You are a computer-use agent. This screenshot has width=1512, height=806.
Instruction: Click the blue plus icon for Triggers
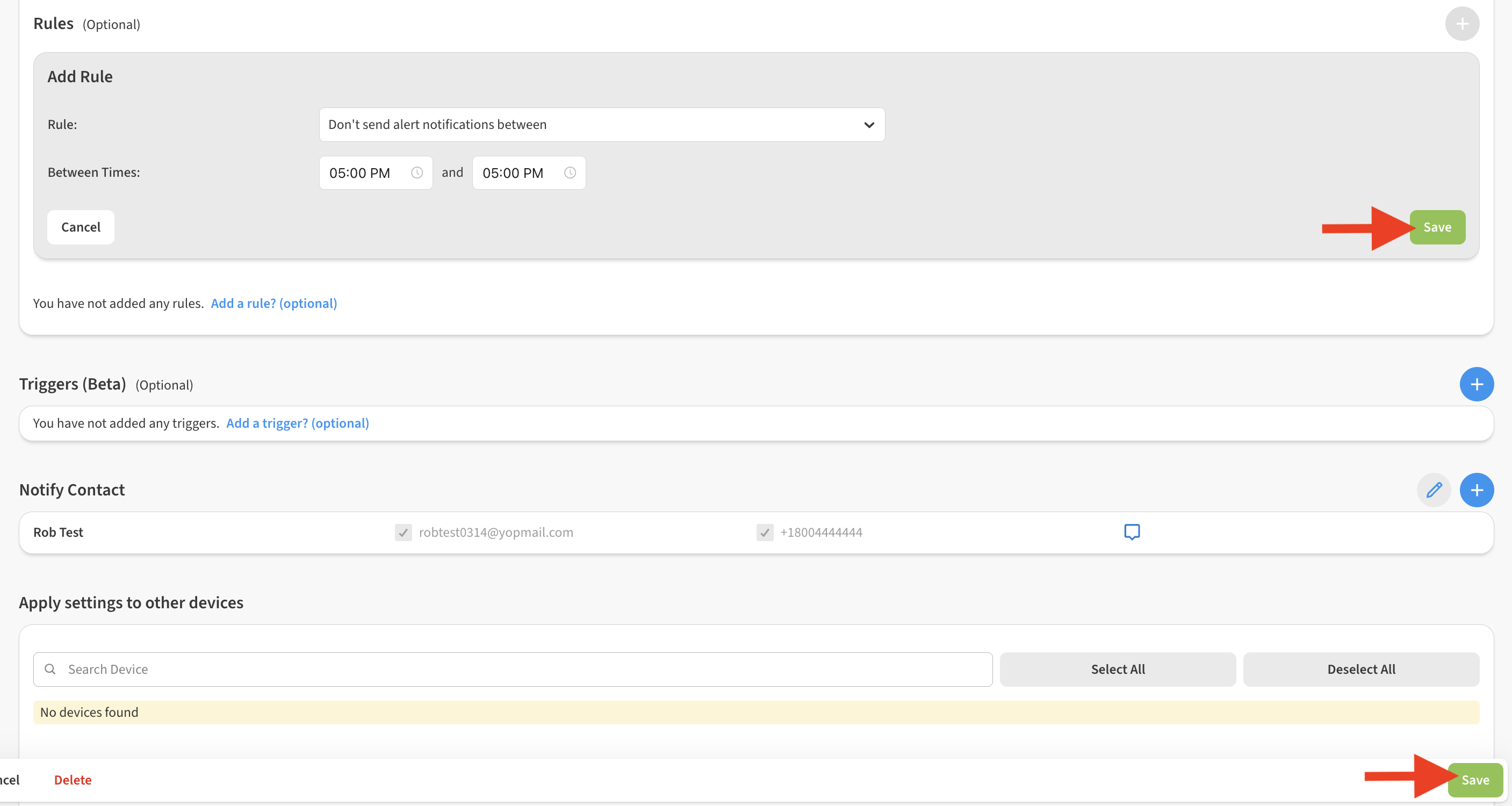click(x=1476, y=385)
